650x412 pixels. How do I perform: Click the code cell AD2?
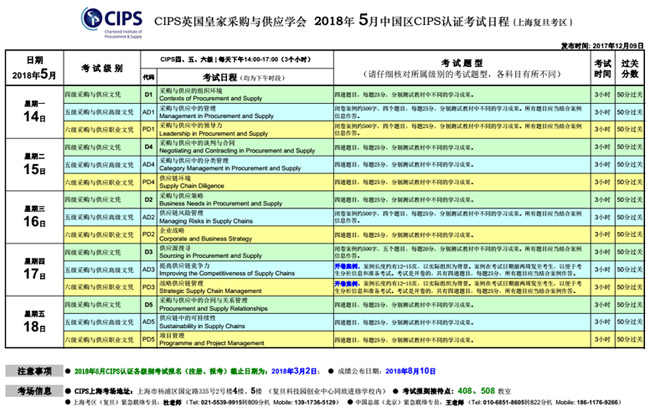pos(149,217)
